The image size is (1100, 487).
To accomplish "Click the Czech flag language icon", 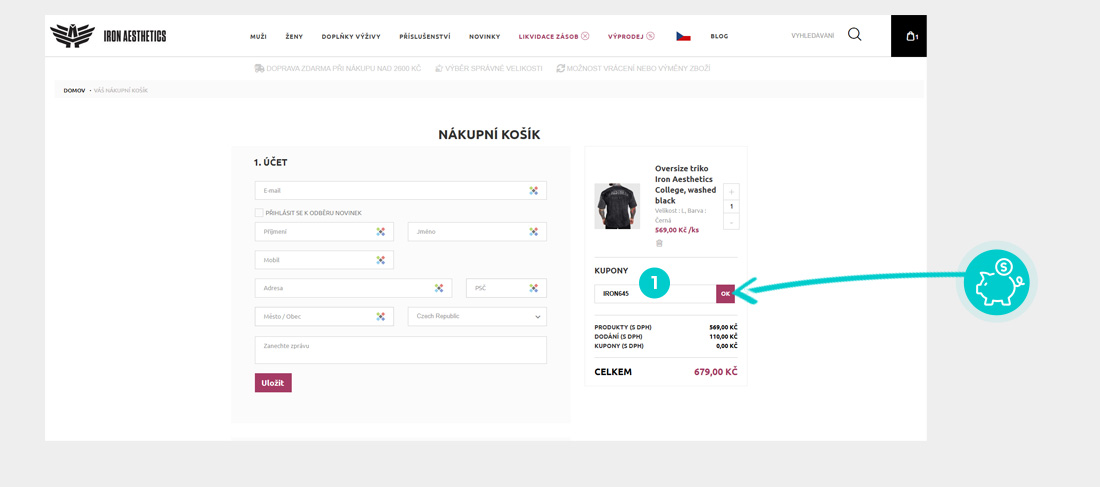I will (683, 36).
